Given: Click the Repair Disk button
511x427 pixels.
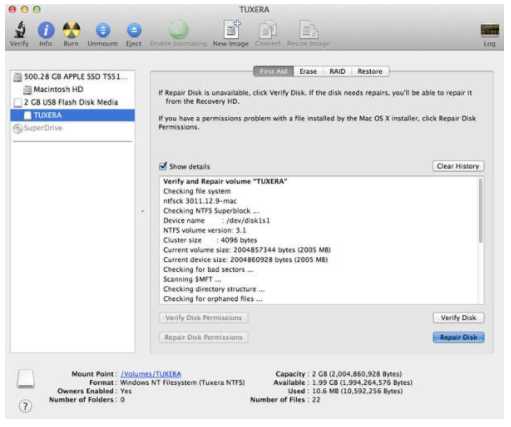Looking at the screenshot, I should click(458, 337).
